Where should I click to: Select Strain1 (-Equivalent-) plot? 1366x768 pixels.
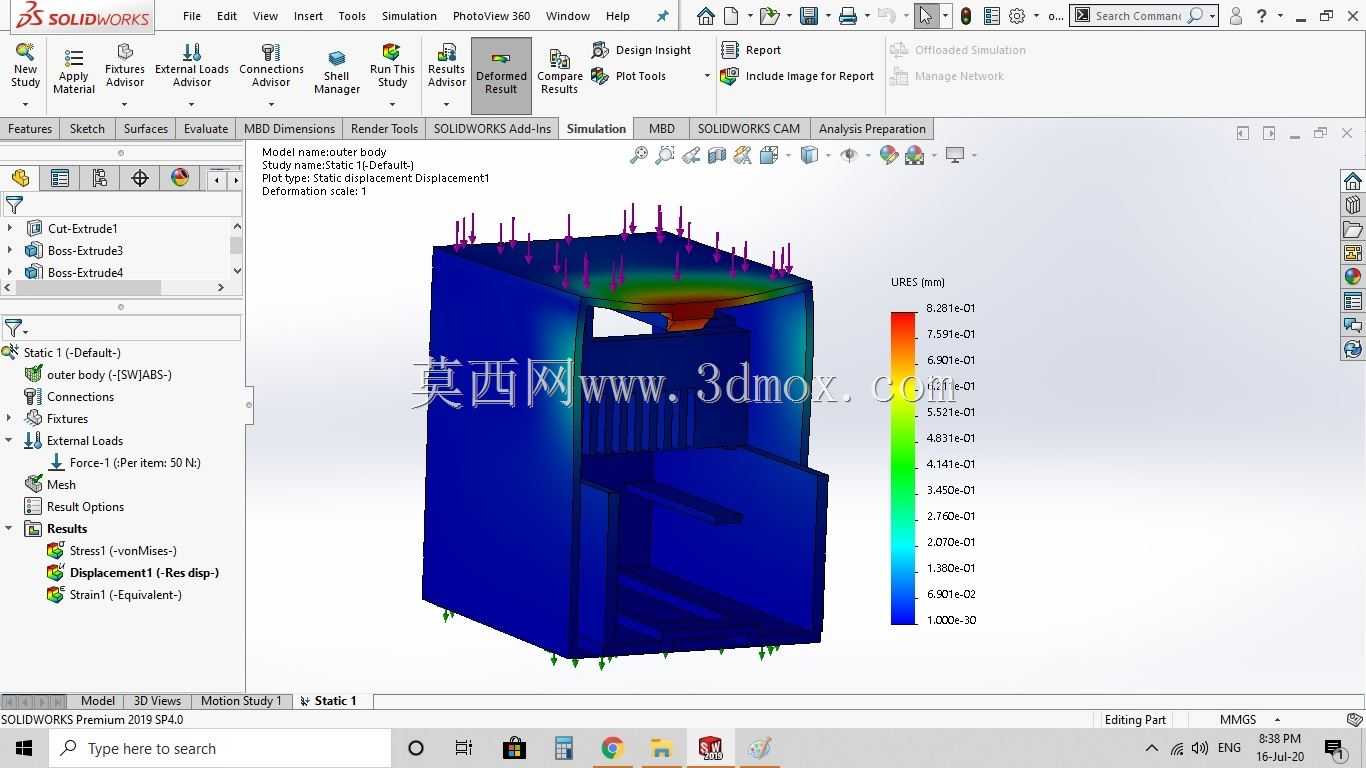coord(114,594)
